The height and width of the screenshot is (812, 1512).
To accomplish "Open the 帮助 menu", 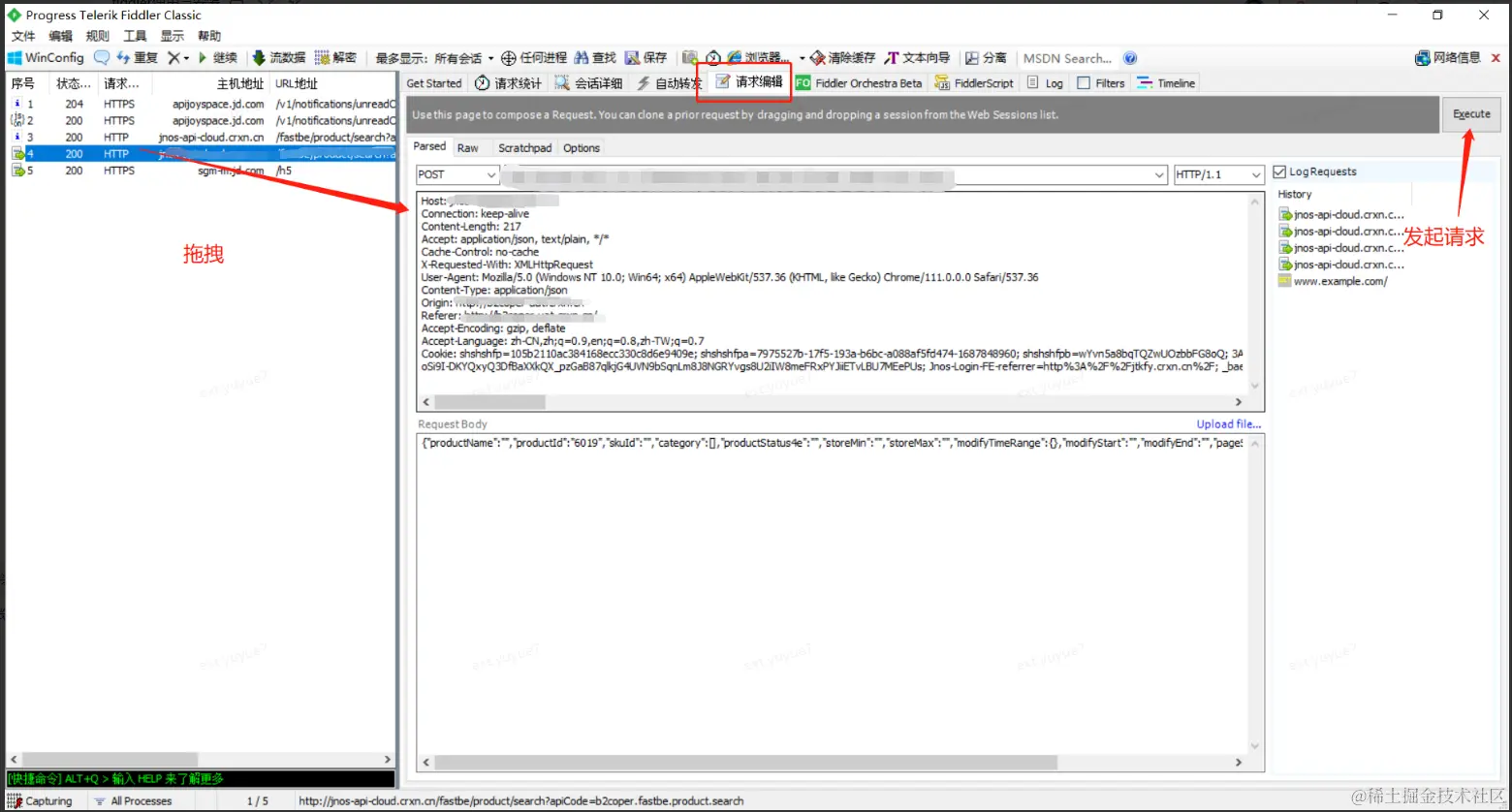I will 209,36.
